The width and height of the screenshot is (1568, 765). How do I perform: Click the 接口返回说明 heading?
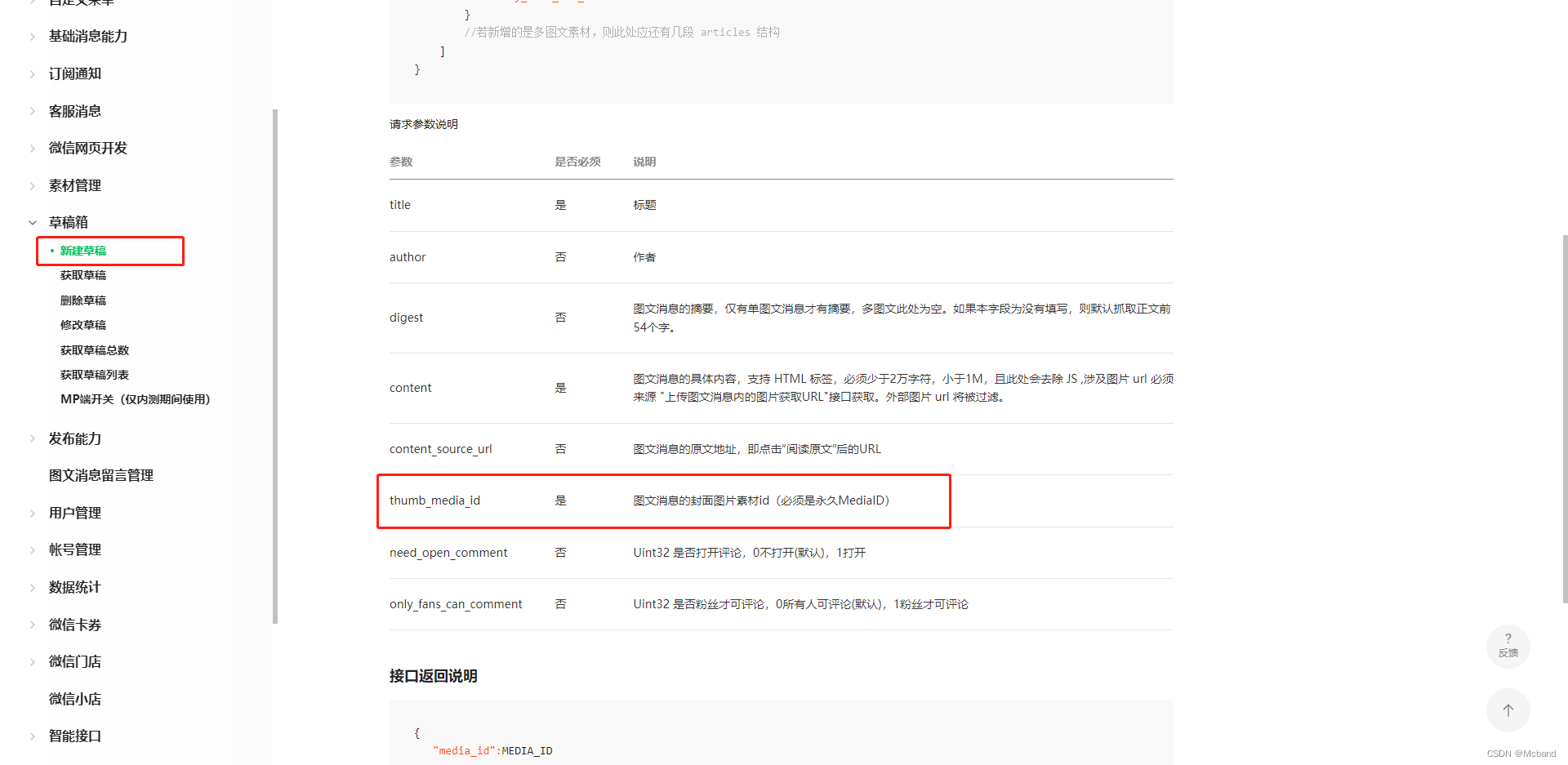434,676
